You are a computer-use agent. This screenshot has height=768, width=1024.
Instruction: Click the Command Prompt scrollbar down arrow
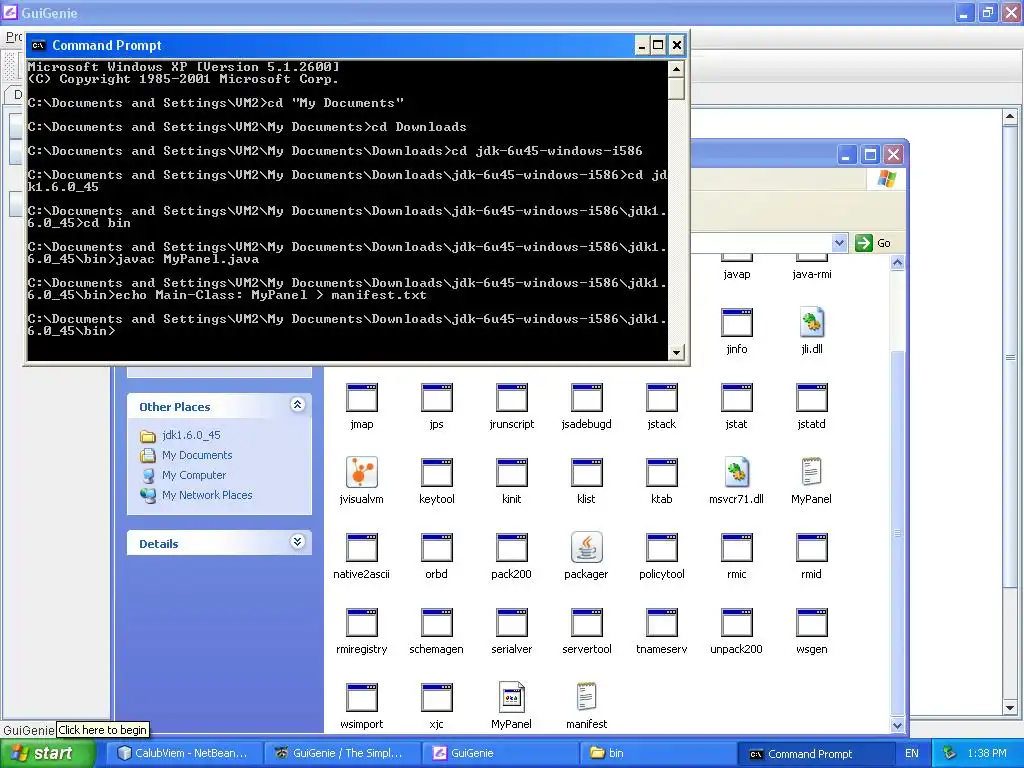(x=677, y=353)
